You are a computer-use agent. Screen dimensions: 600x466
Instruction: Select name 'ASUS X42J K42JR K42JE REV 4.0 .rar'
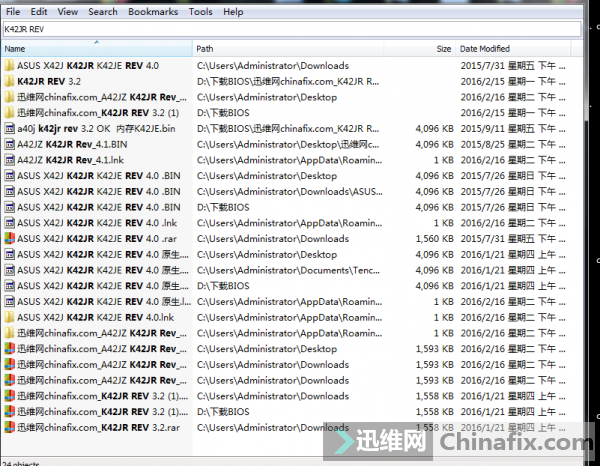tap(97, 239)
